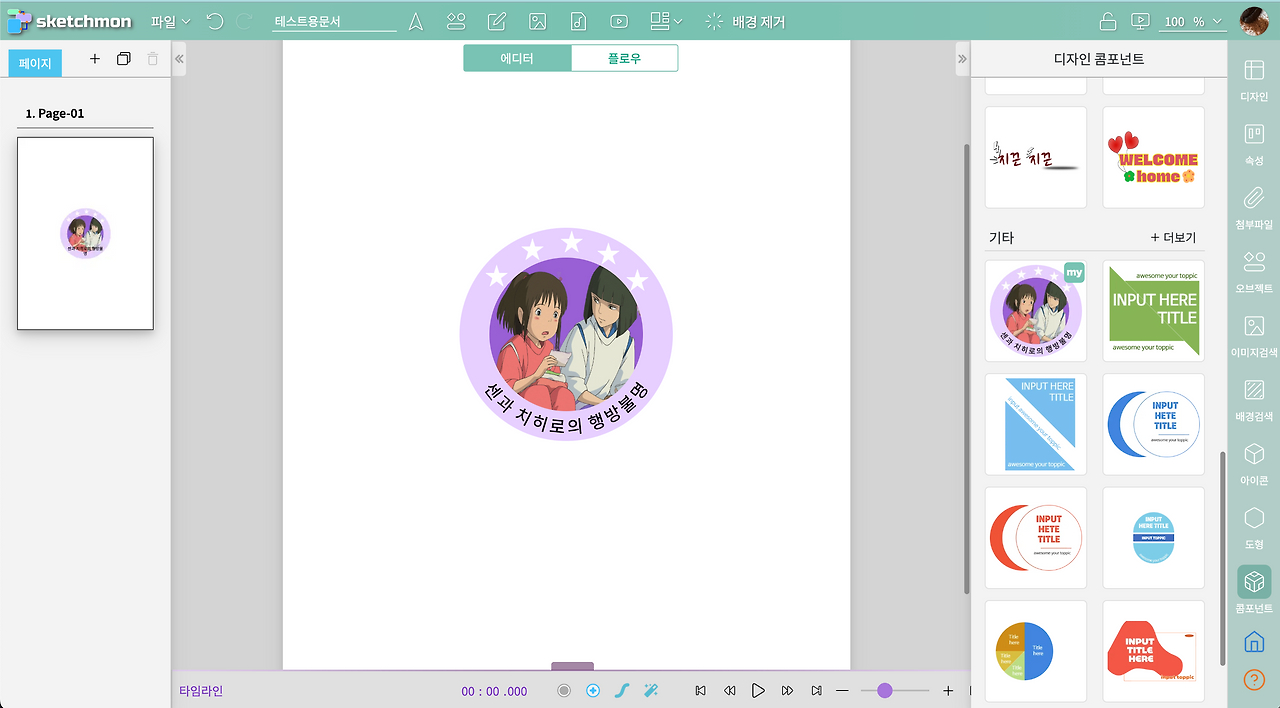
Task: Add a keyframe in timeline
Action: [593, 691]
